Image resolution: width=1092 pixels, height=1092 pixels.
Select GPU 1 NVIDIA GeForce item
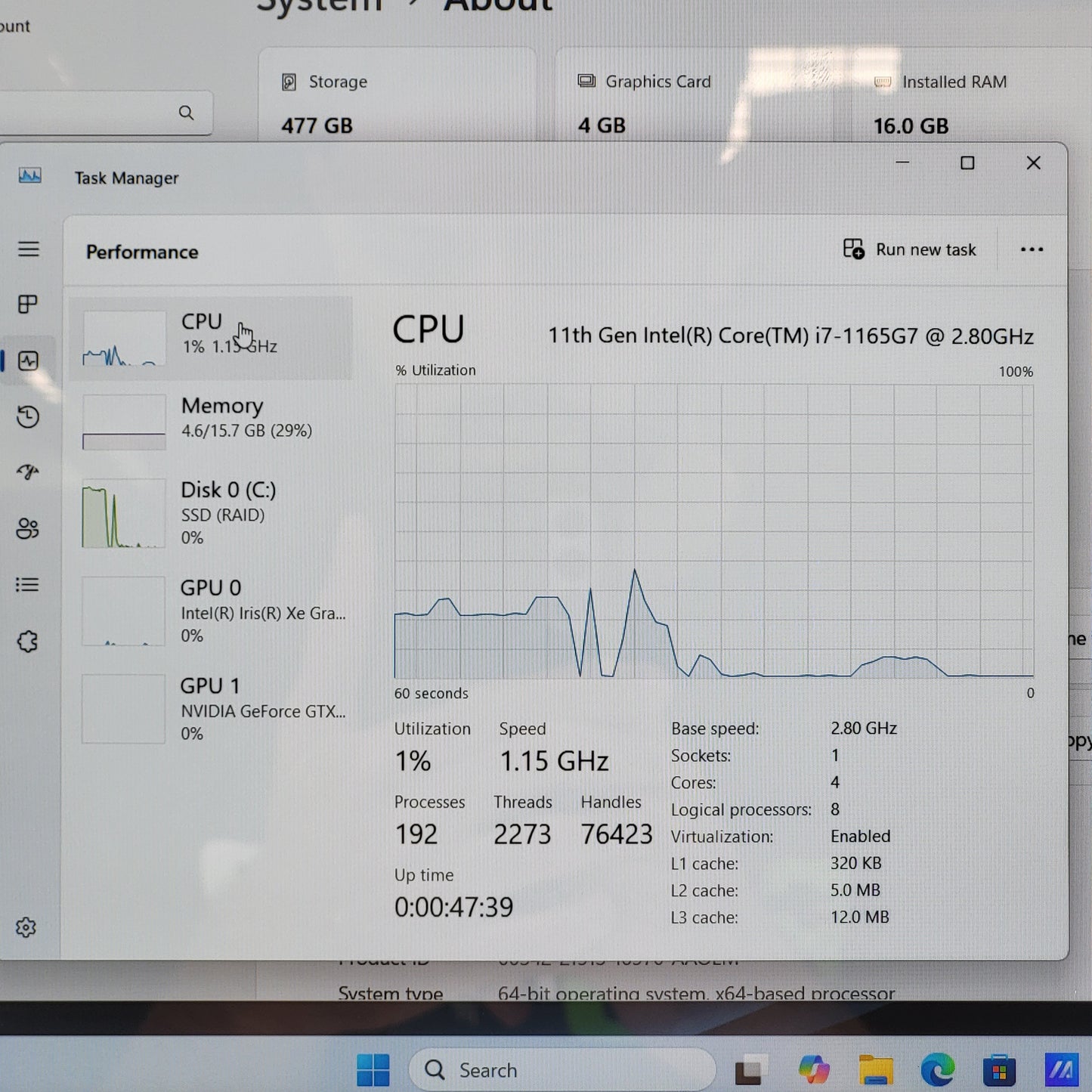point(211,710)
